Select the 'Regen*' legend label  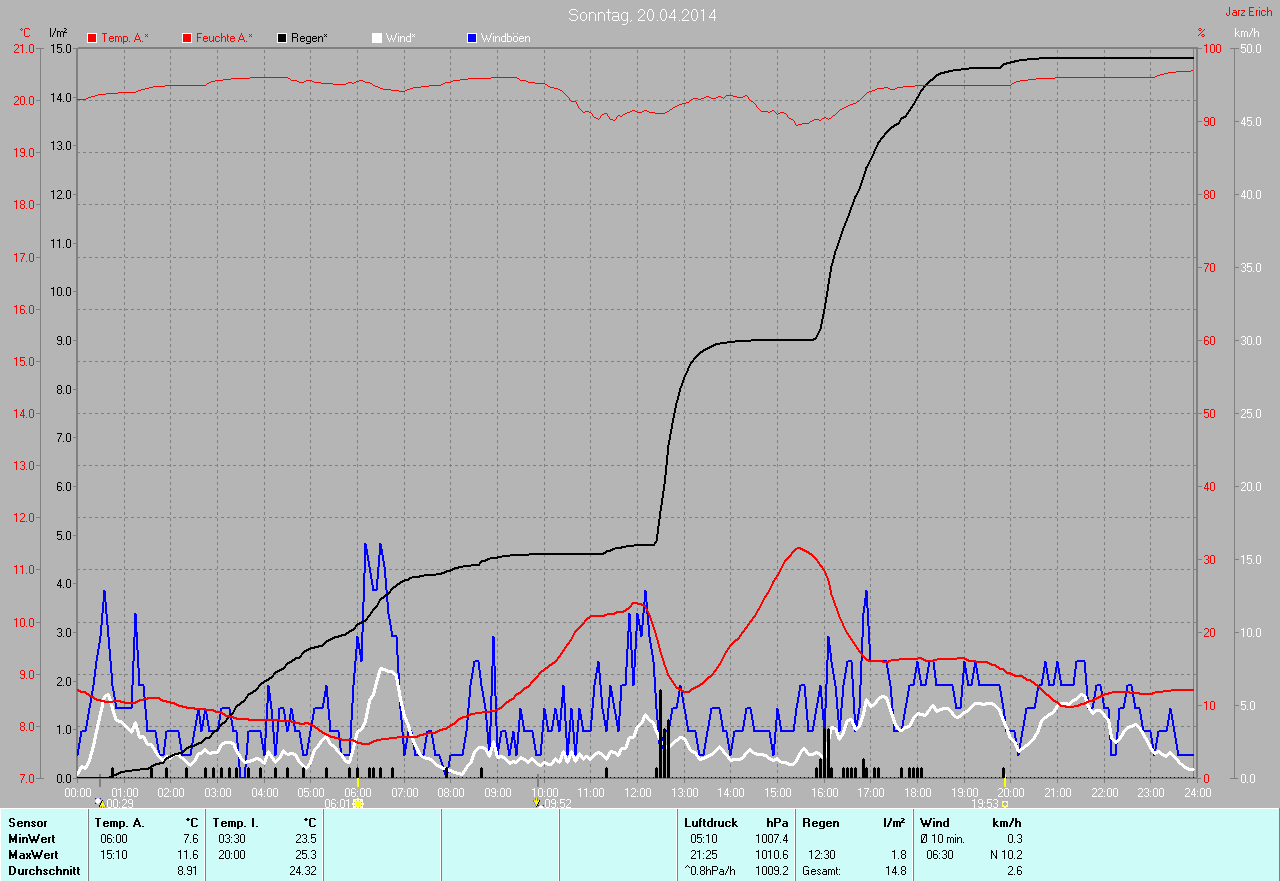[x=310, y=38]
